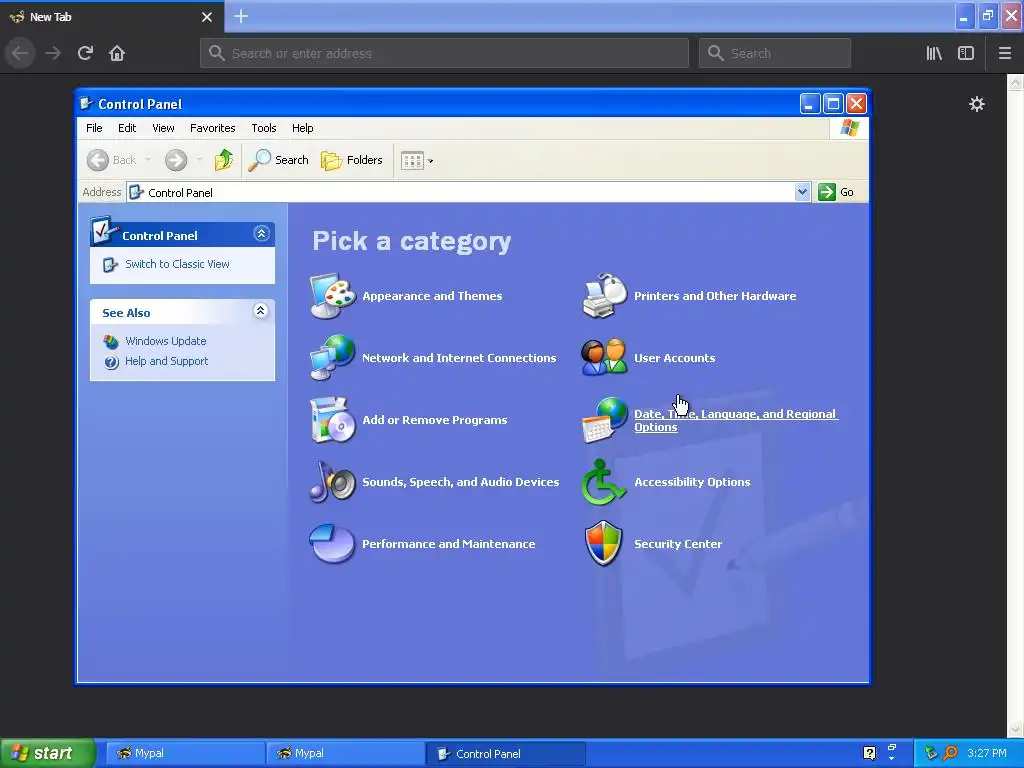Click the taskbar clock 3:27 PM

point(987,753)
